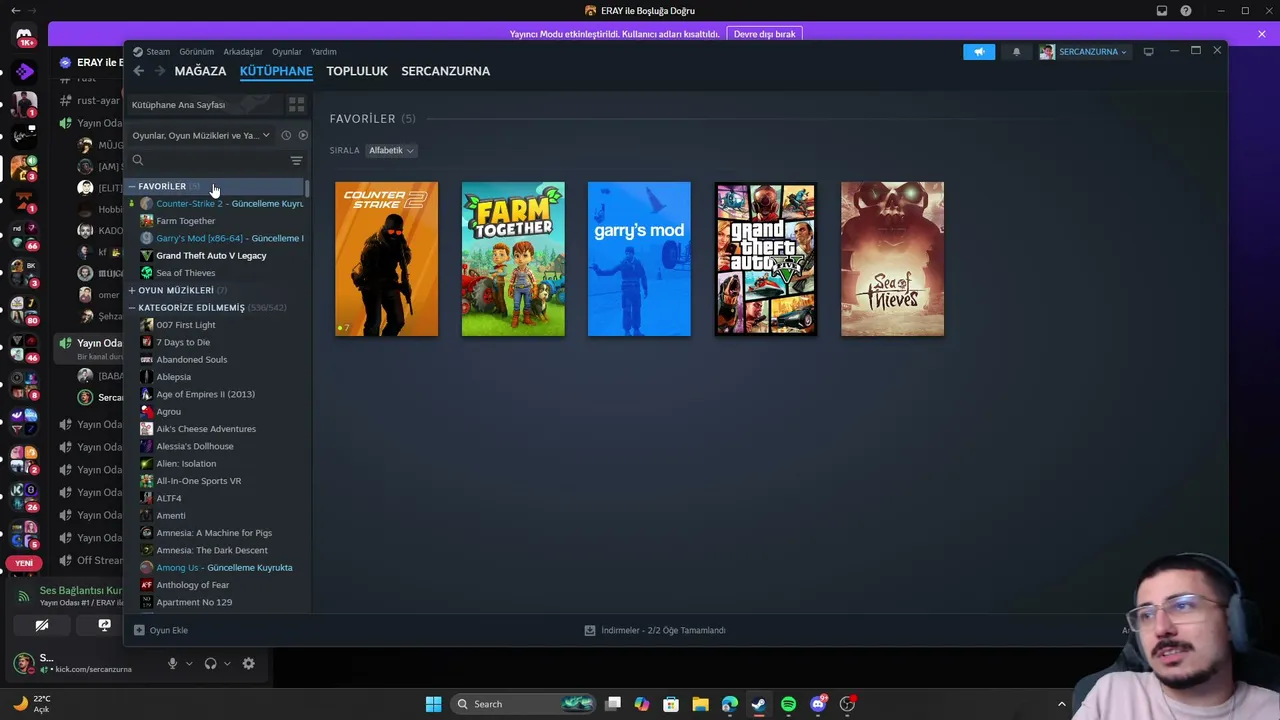Click the Windows taskbar Search box

tap(524, 704)
